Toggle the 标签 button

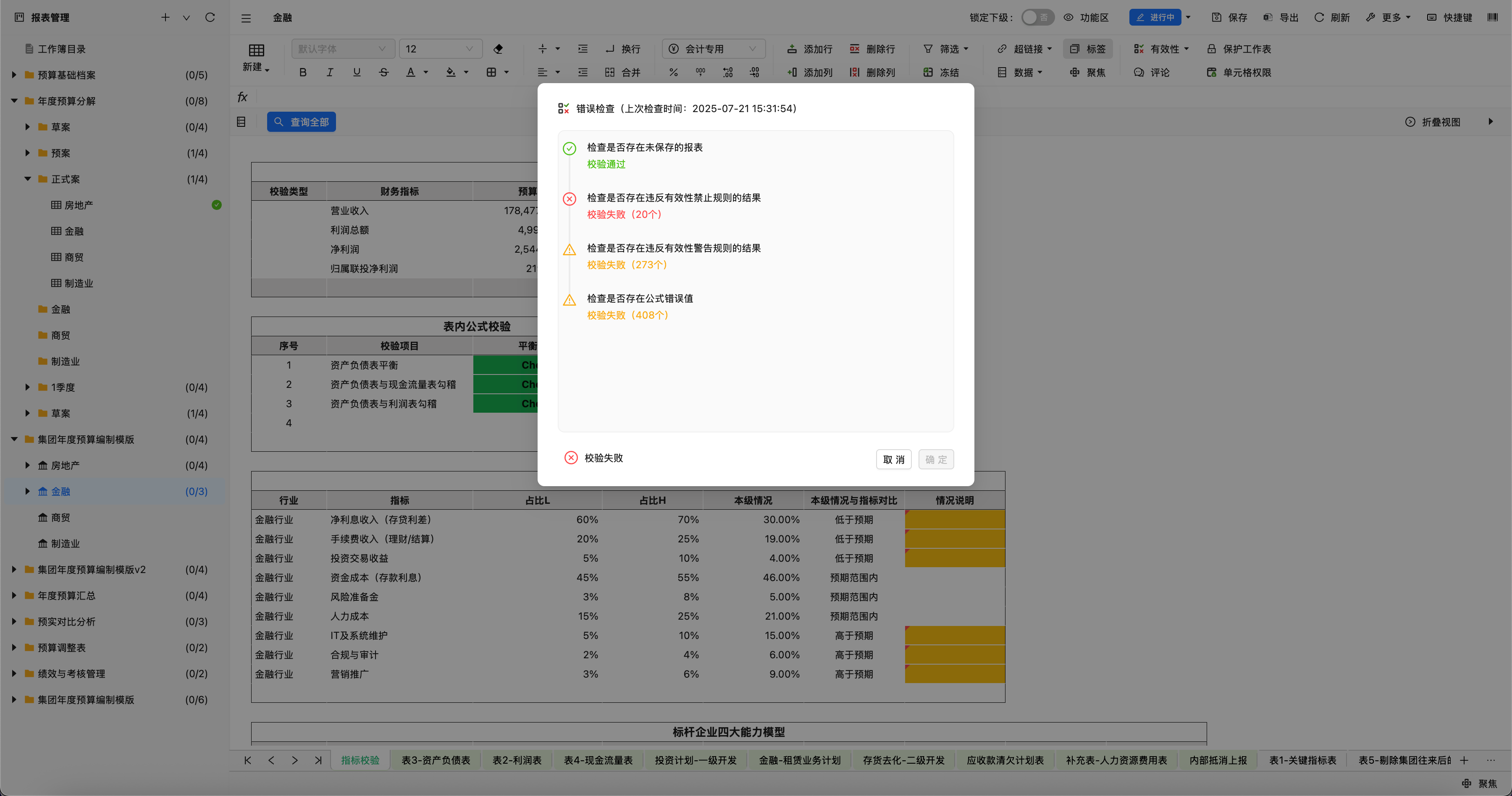(x=1088, y=49)
